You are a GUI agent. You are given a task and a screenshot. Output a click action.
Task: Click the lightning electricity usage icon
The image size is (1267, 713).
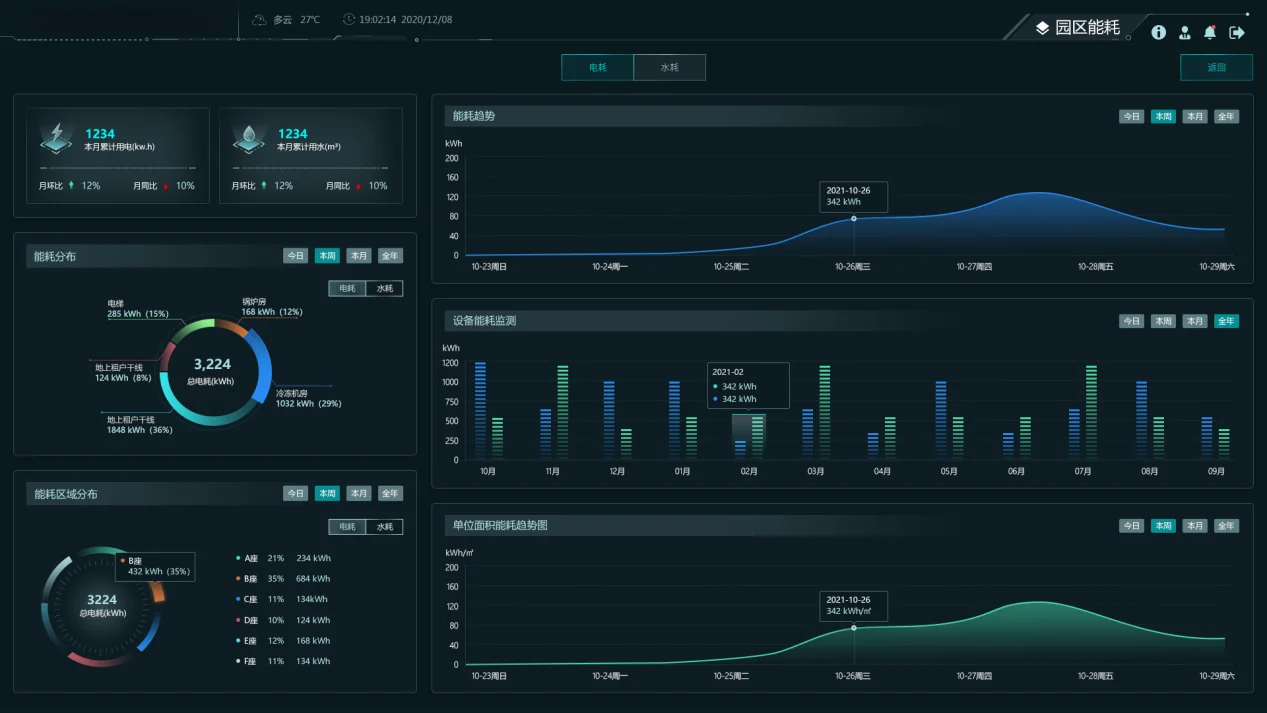(x=56, y=138)
